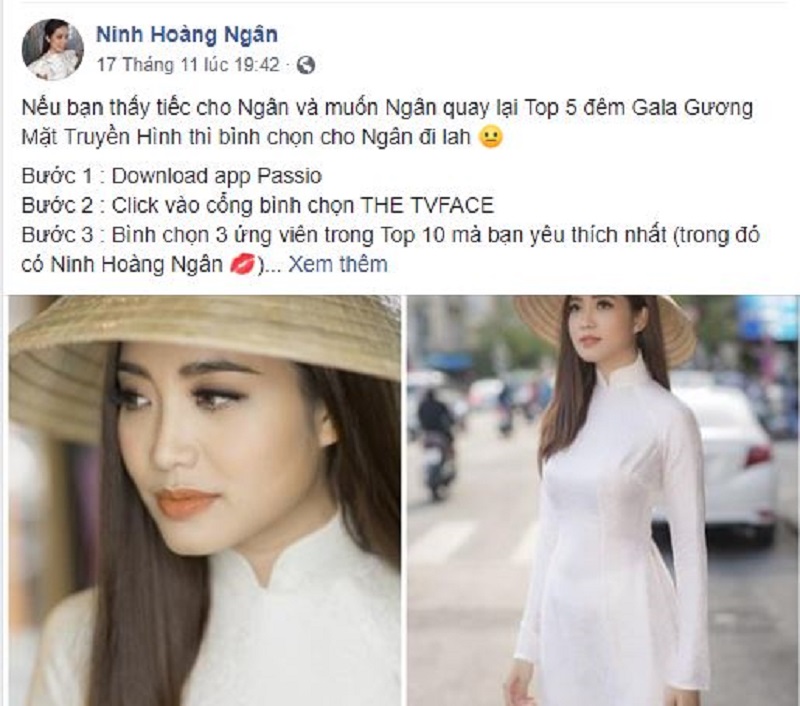The height and width of the screenshot is (706, 800).
Task: Open Ninh Hoàng Ngân's profile avatar
Action: click(x=53, y=49)
